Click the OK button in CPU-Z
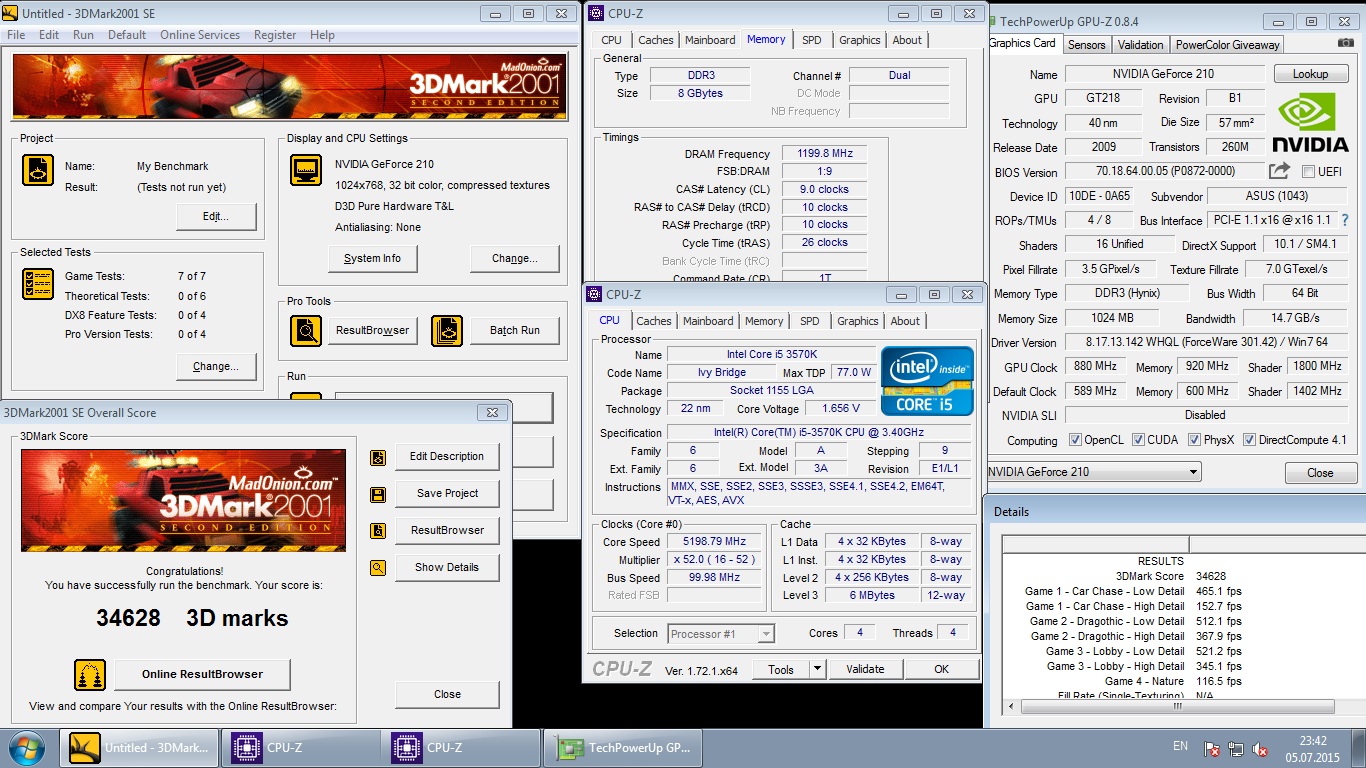This screenshot has width=1366, height=768. coord(941,669)
